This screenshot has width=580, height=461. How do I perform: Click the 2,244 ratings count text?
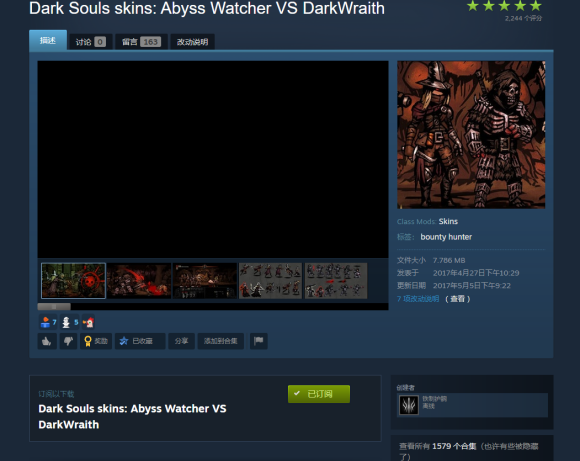point(523,18)
